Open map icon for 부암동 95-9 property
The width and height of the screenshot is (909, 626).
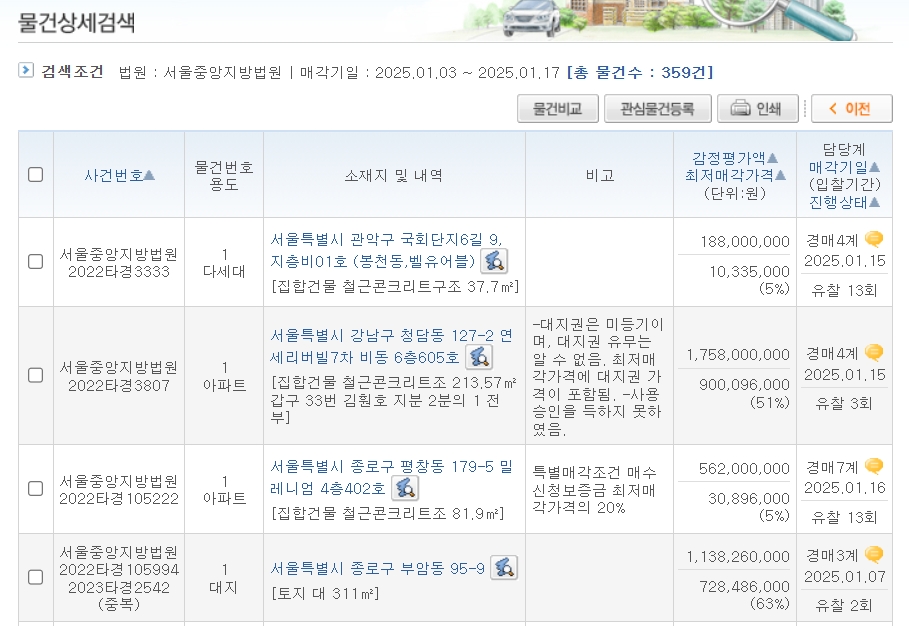(x=504, y=567)
